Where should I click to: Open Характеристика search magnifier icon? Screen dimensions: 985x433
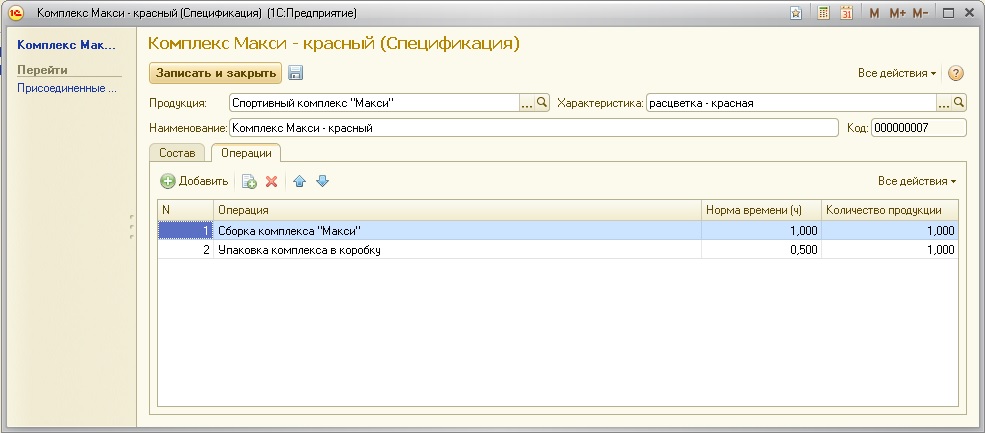tap(959, 102)
